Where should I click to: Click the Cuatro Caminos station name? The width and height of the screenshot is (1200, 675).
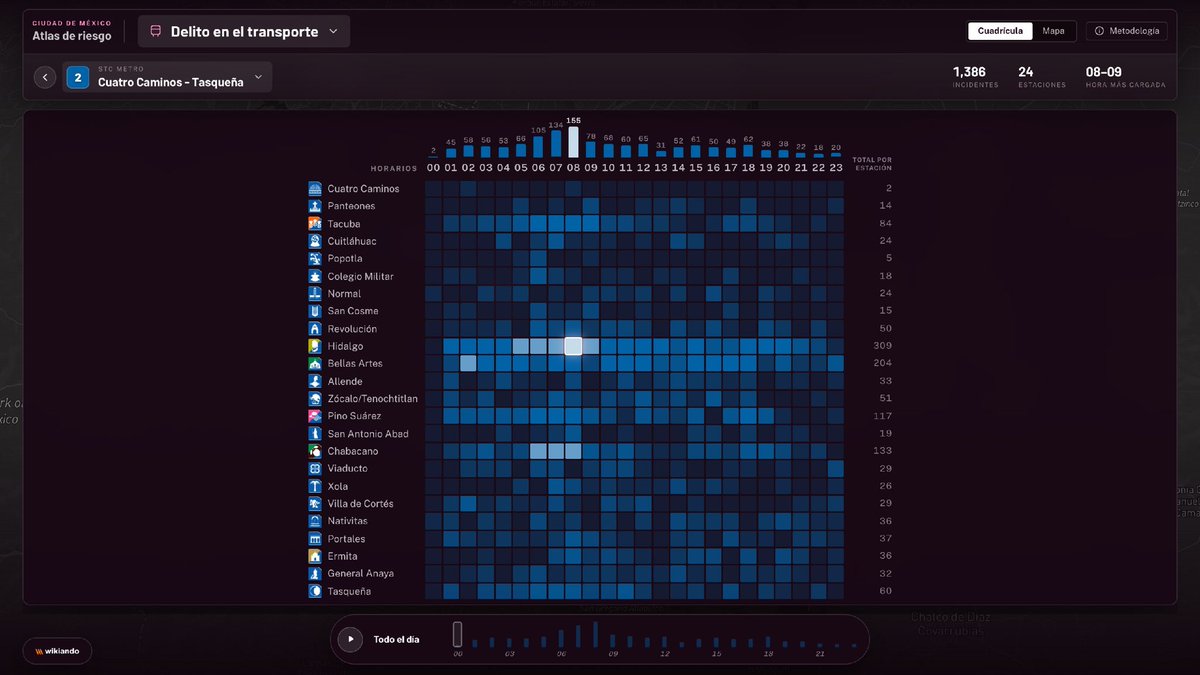coord(363,189)
